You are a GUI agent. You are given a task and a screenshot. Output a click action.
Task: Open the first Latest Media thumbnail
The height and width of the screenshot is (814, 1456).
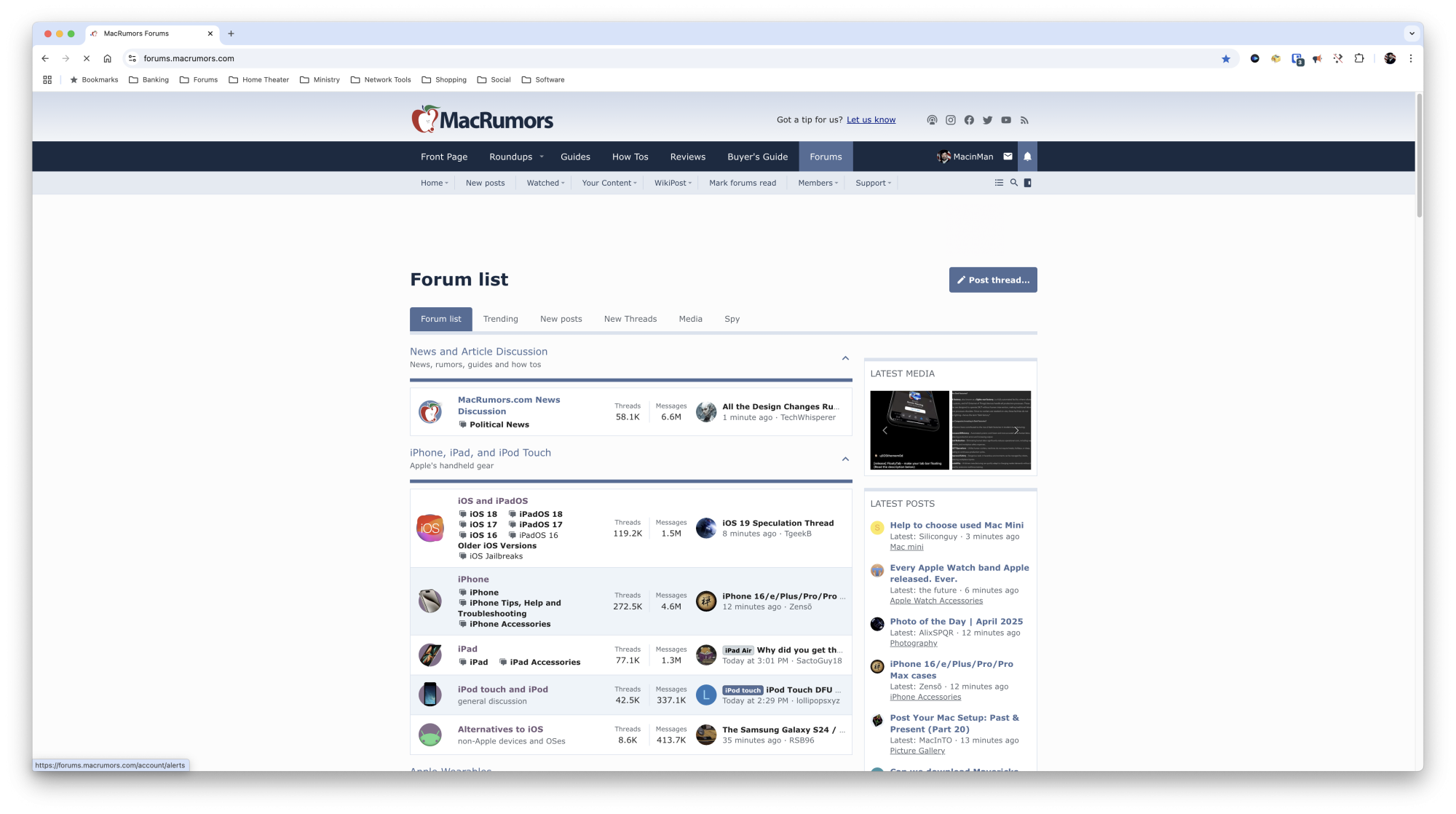pyautogui.click(x=910, y=430)
